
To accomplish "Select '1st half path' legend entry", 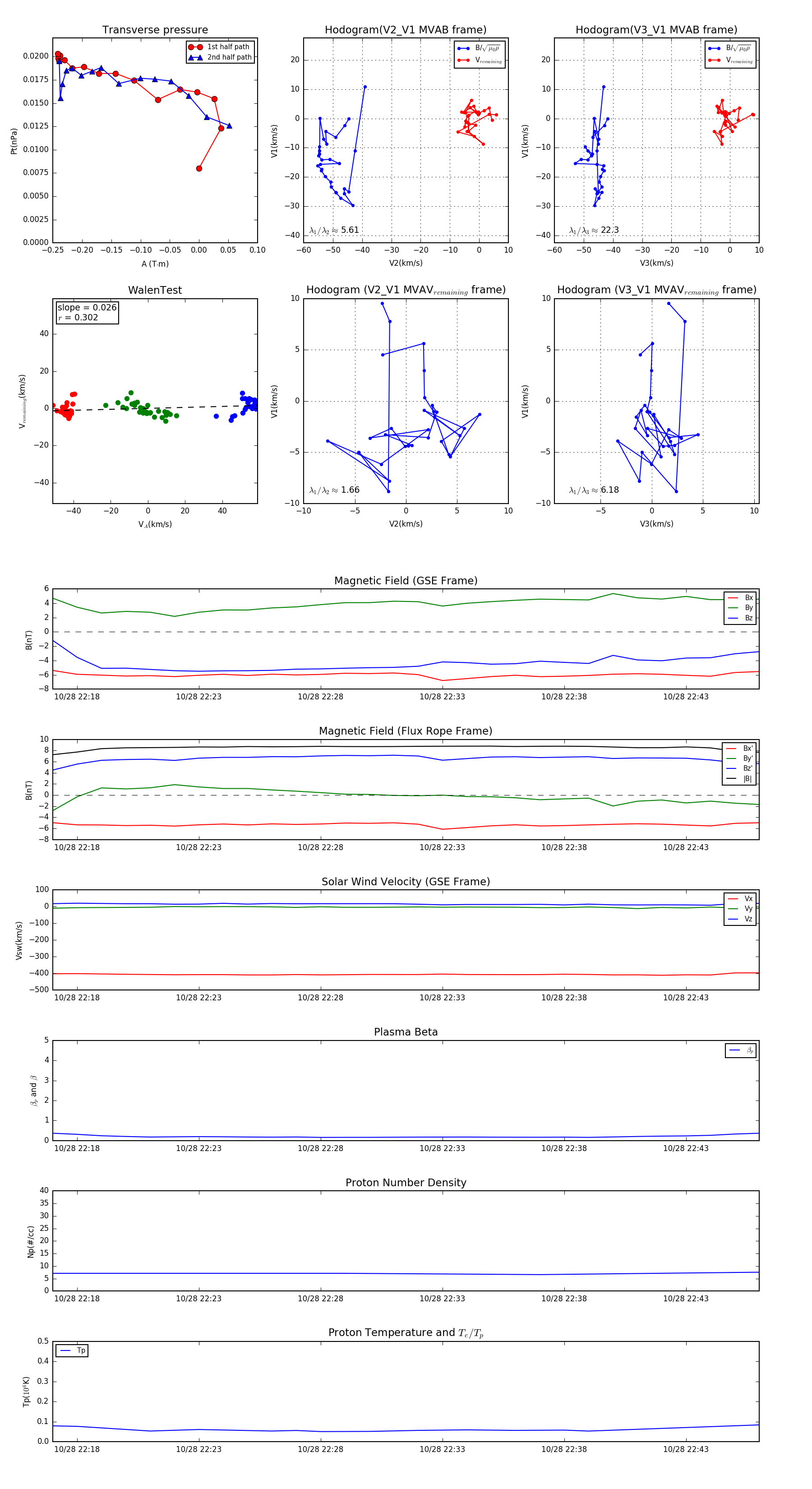I will 220,47.
